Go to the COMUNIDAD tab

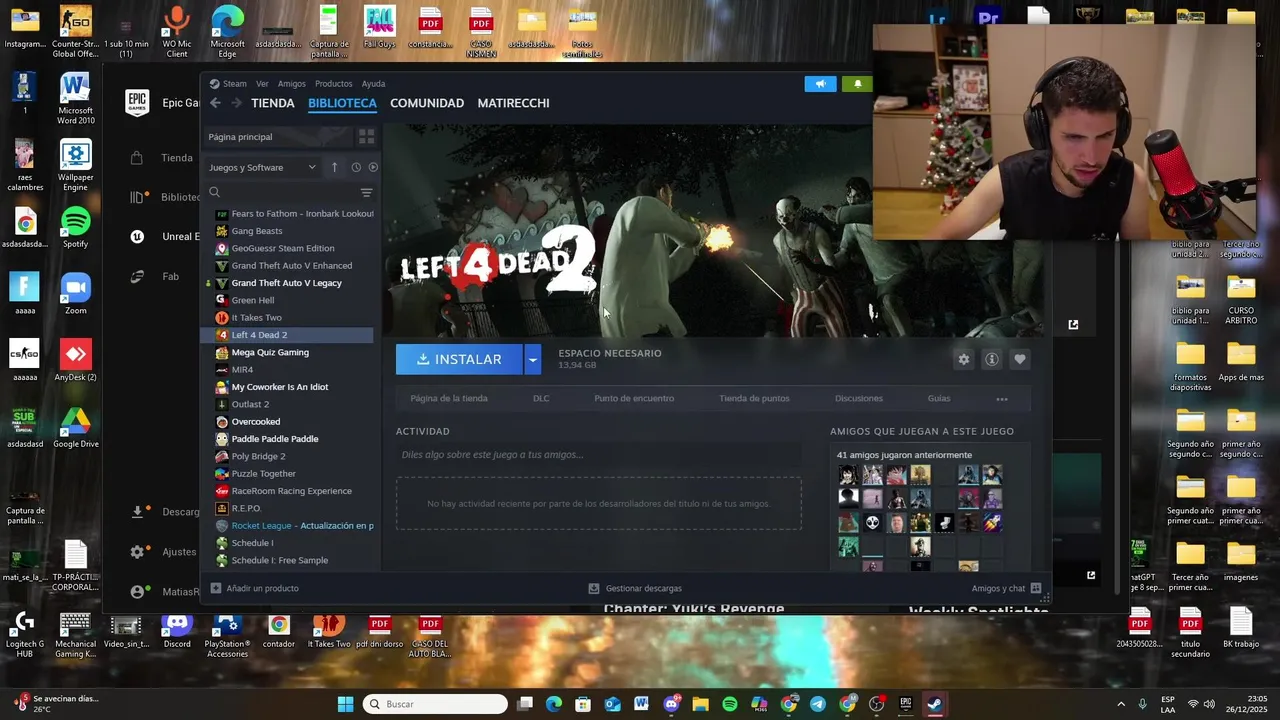point(427,103)
